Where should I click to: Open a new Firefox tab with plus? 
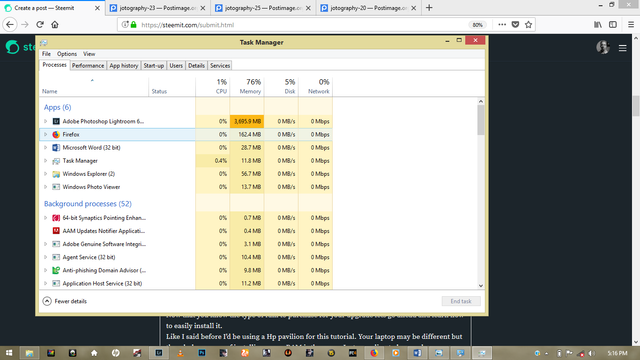pos(429,8)
